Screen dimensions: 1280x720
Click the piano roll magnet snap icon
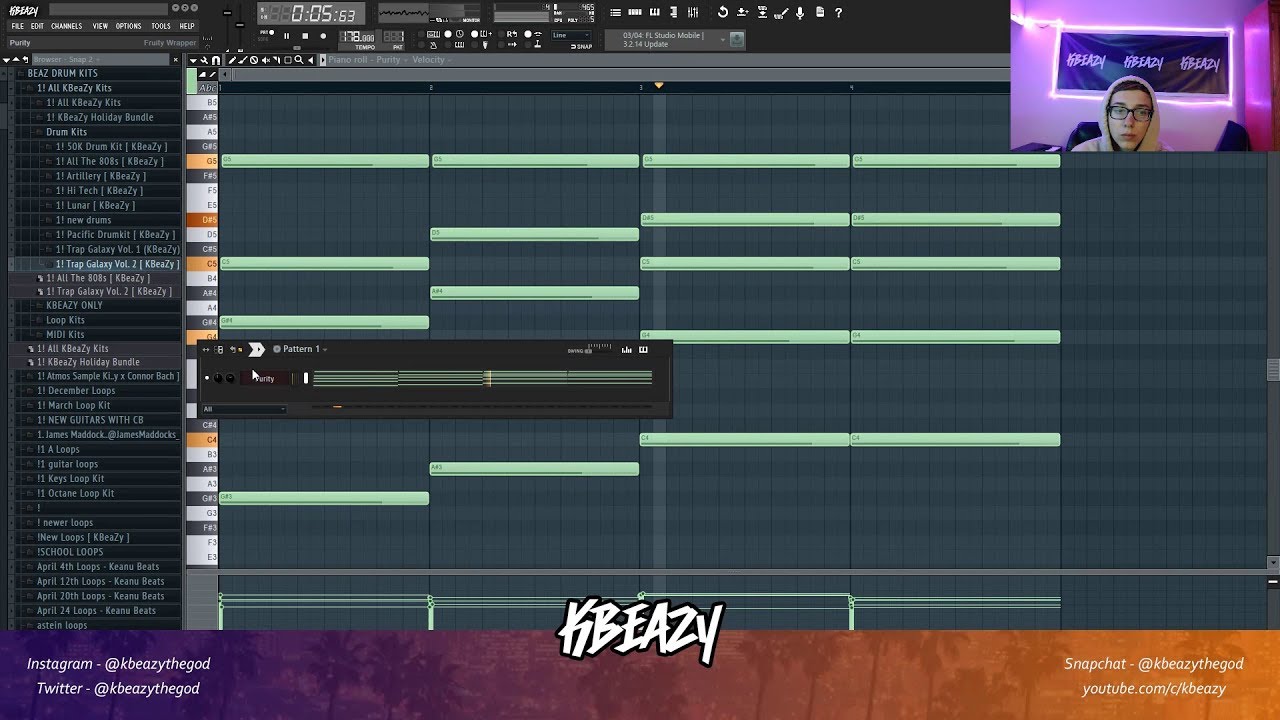pos(216,60)
